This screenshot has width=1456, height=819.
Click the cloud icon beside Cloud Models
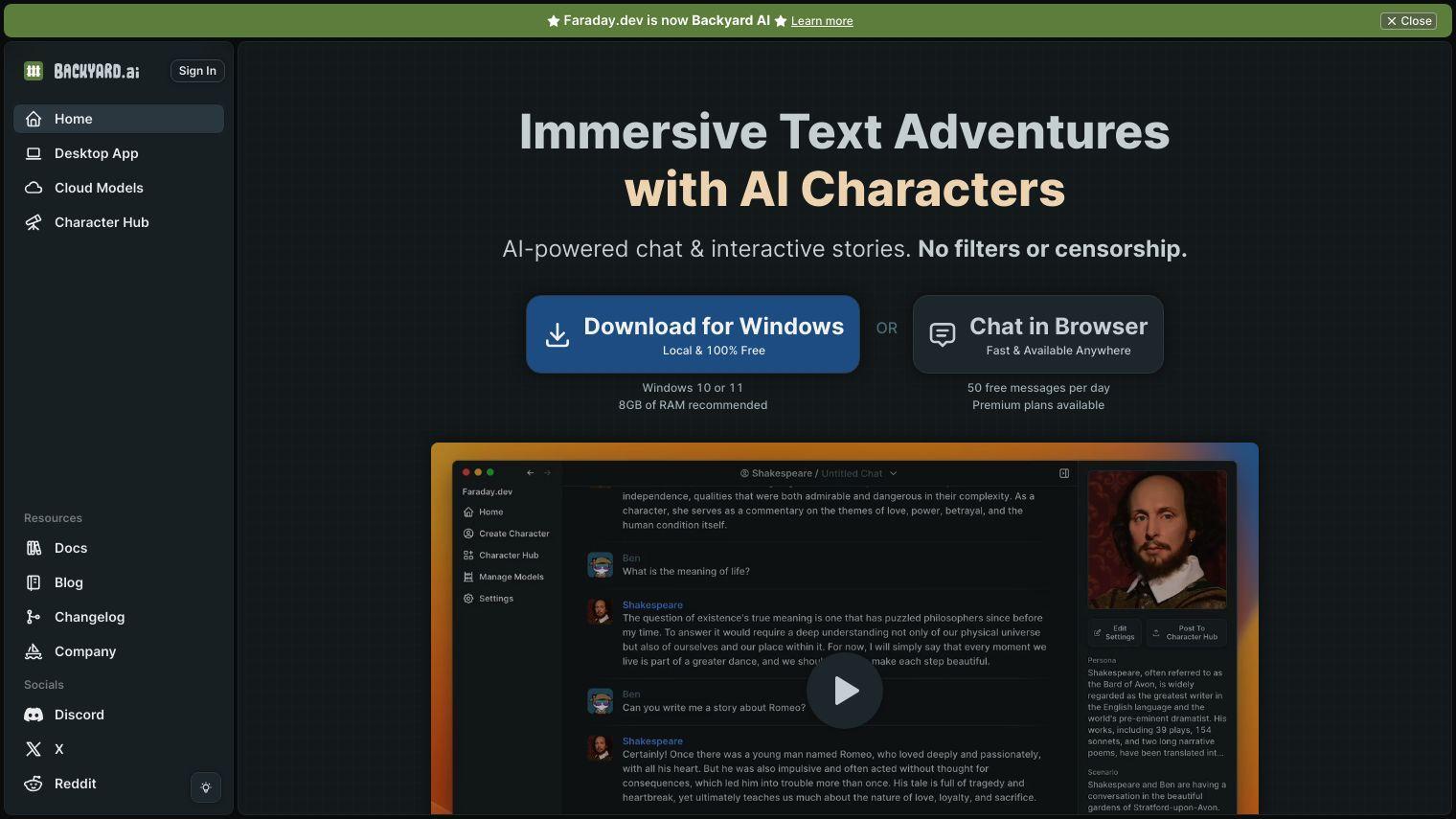pos(34,188)
